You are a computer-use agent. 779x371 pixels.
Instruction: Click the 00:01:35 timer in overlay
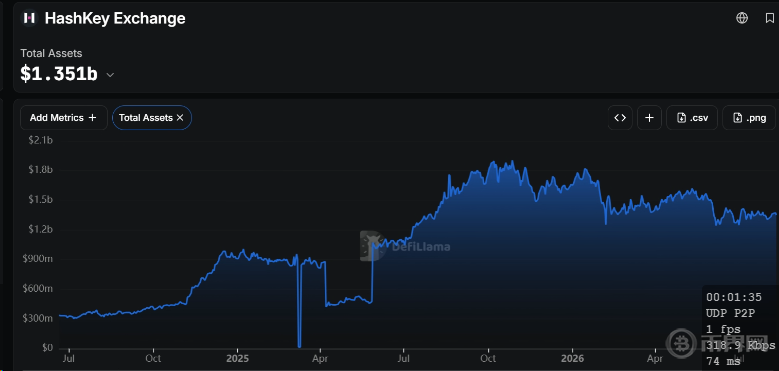(734, 297)
